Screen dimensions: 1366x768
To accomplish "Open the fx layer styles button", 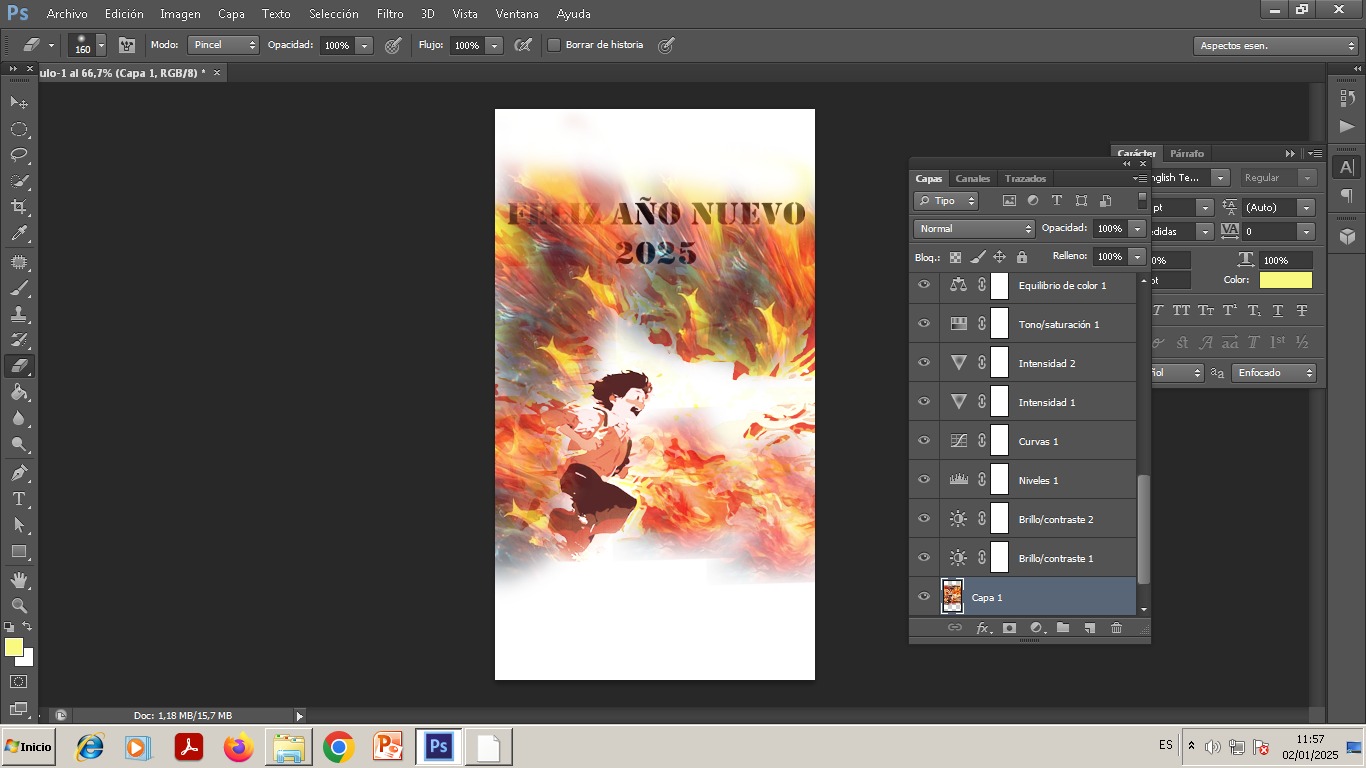I will pyautogui.click(x=983, y=628).
